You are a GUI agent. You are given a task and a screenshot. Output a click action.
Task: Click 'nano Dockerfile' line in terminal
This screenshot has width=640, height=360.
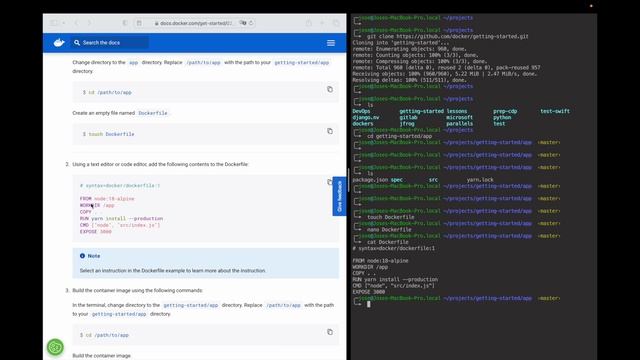click(x=389, y=230)
